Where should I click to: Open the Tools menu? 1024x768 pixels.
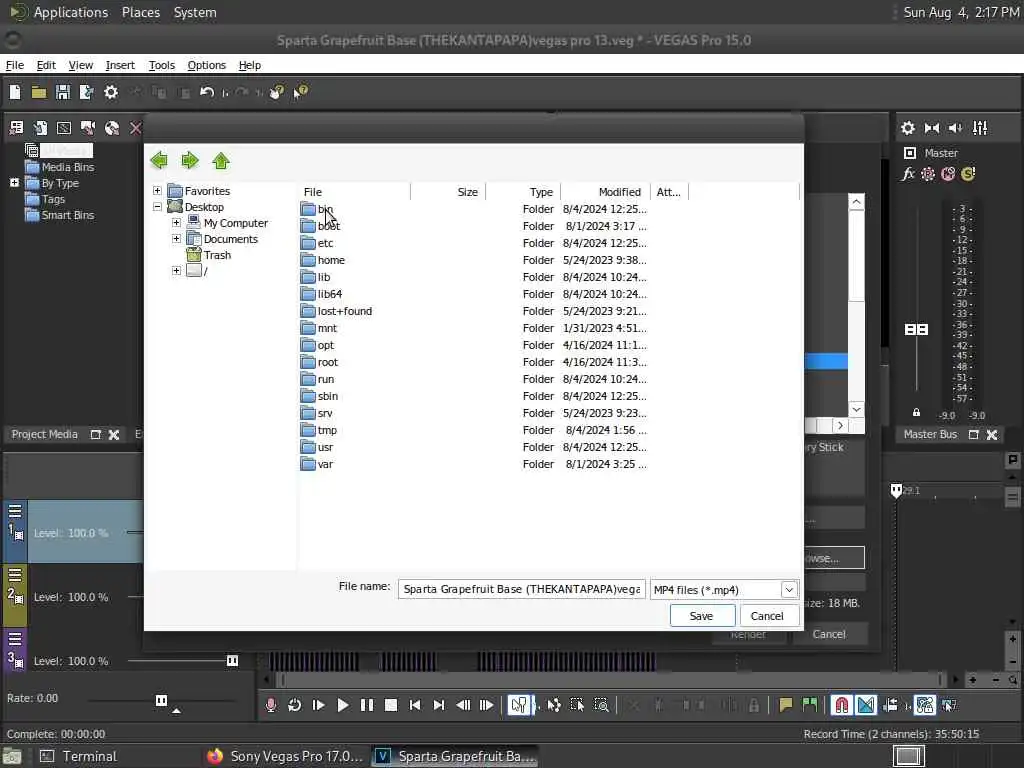coord(161,65)
